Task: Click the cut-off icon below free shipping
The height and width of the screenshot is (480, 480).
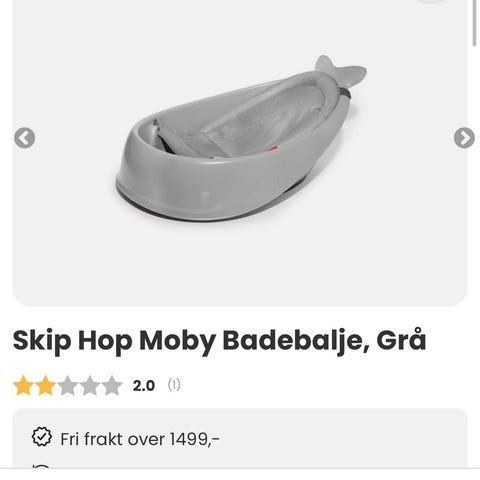Action: point(42,466)
